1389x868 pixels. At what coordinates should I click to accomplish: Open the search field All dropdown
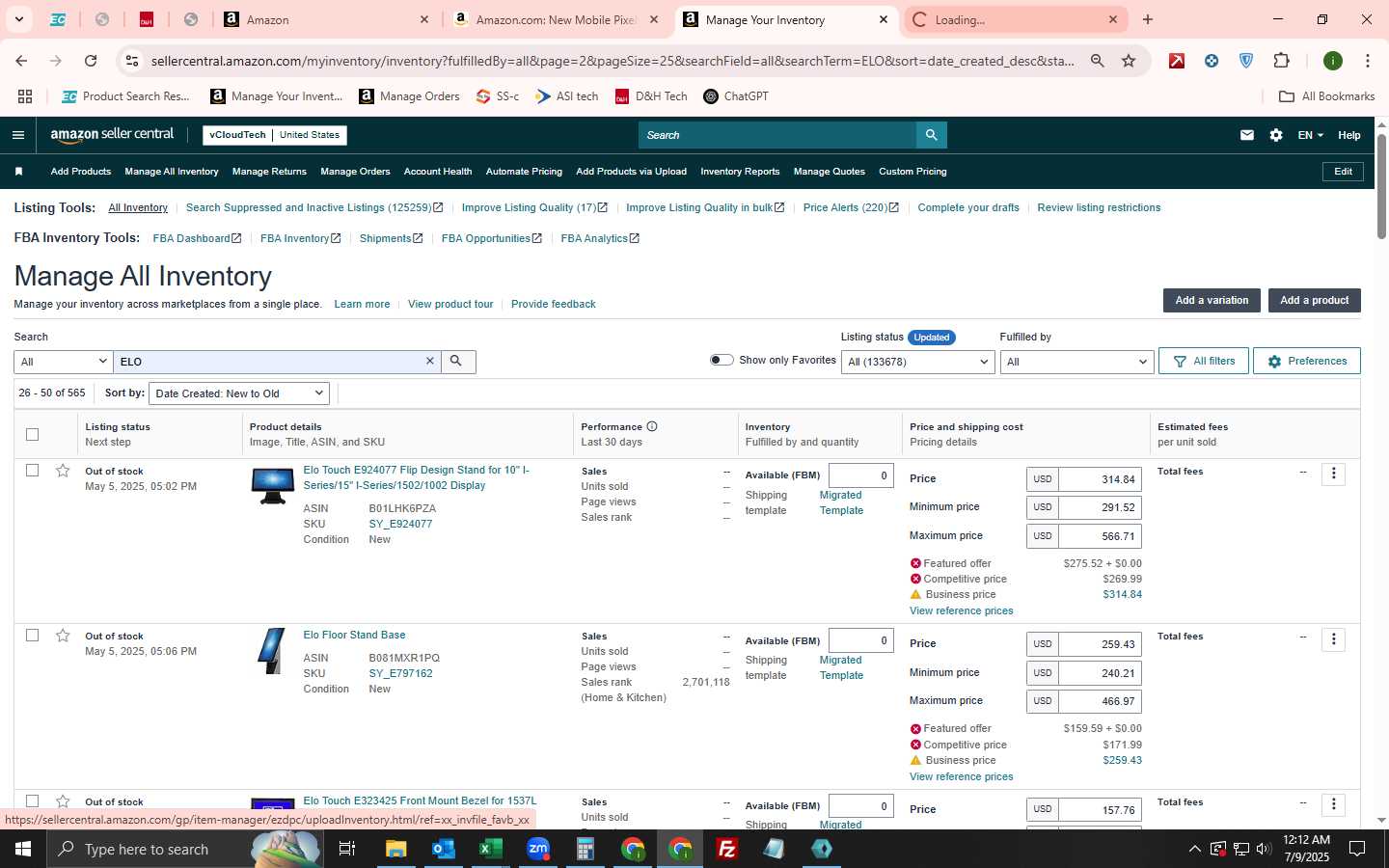64,361
